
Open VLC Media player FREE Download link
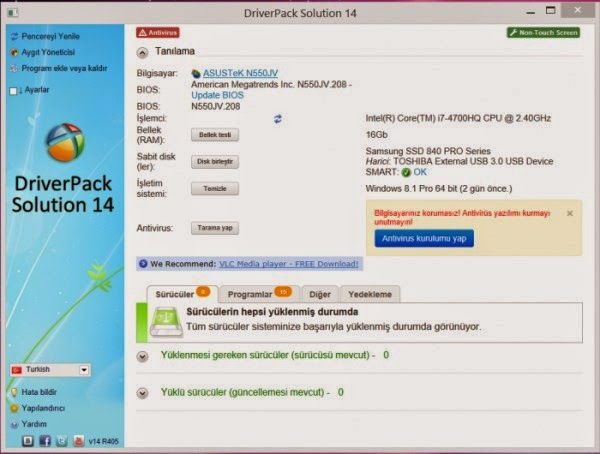(x=289, y=264)
